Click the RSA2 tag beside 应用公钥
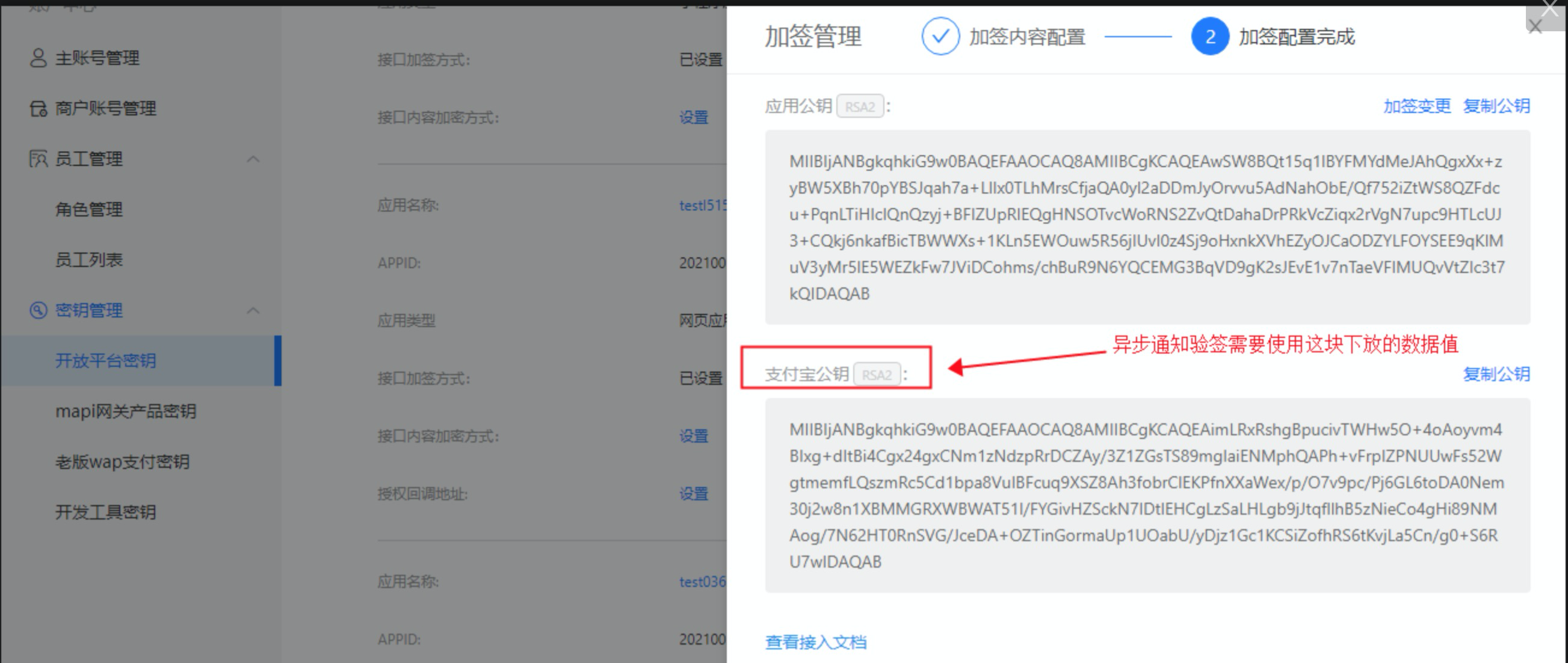Viewport: 1568px width, 663px height. (x=860, y=106)
